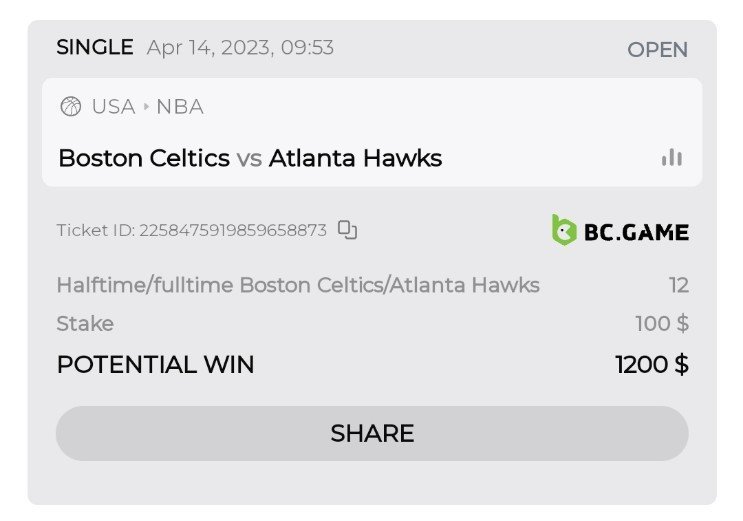Image resolution: width=743 pixels, height=521 pixels.
Task: Click the POTENTIAL WIN label
Action: [155, 365]
